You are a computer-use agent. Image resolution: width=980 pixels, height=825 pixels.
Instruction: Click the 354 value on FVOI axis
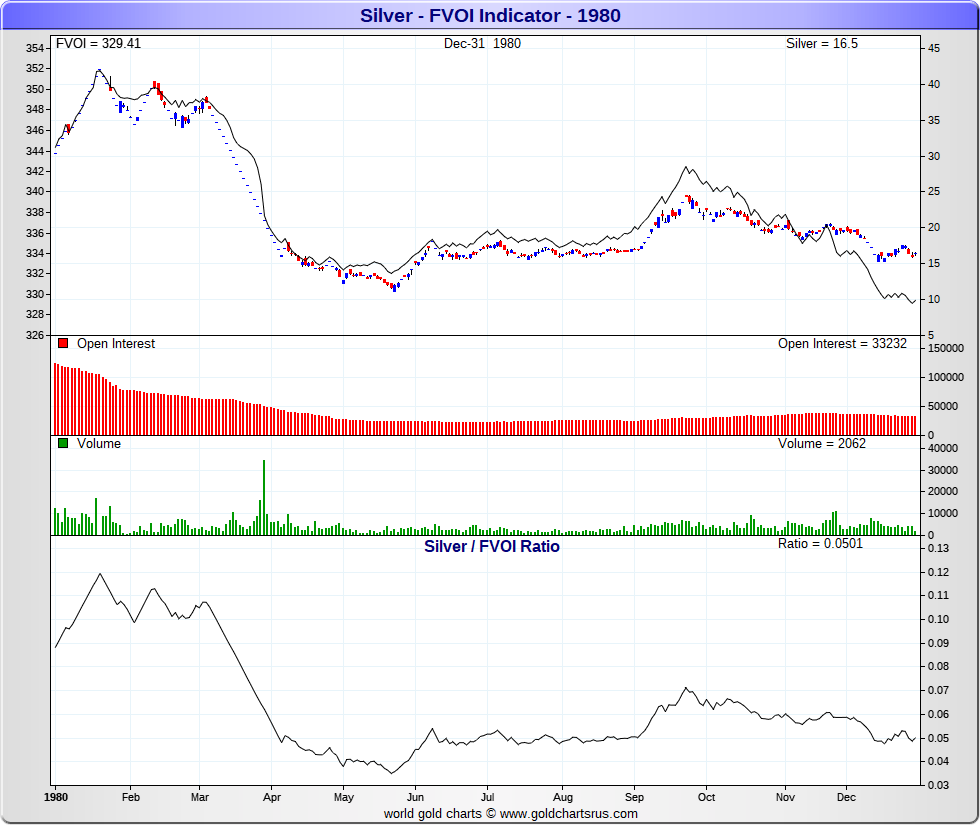point(35,48)
